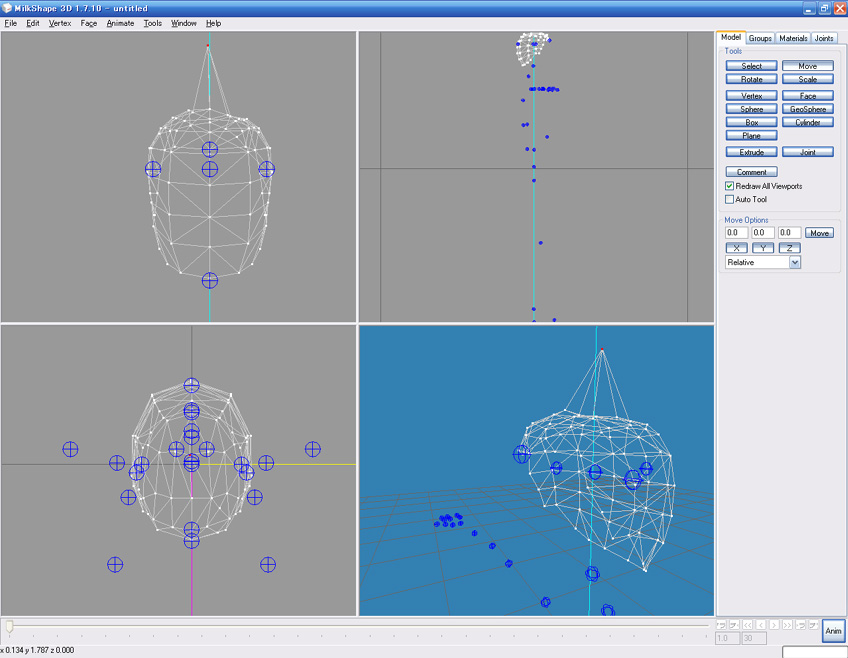848x658 pixels.
Task: Open the Tools menu
Action: point(153,23)
